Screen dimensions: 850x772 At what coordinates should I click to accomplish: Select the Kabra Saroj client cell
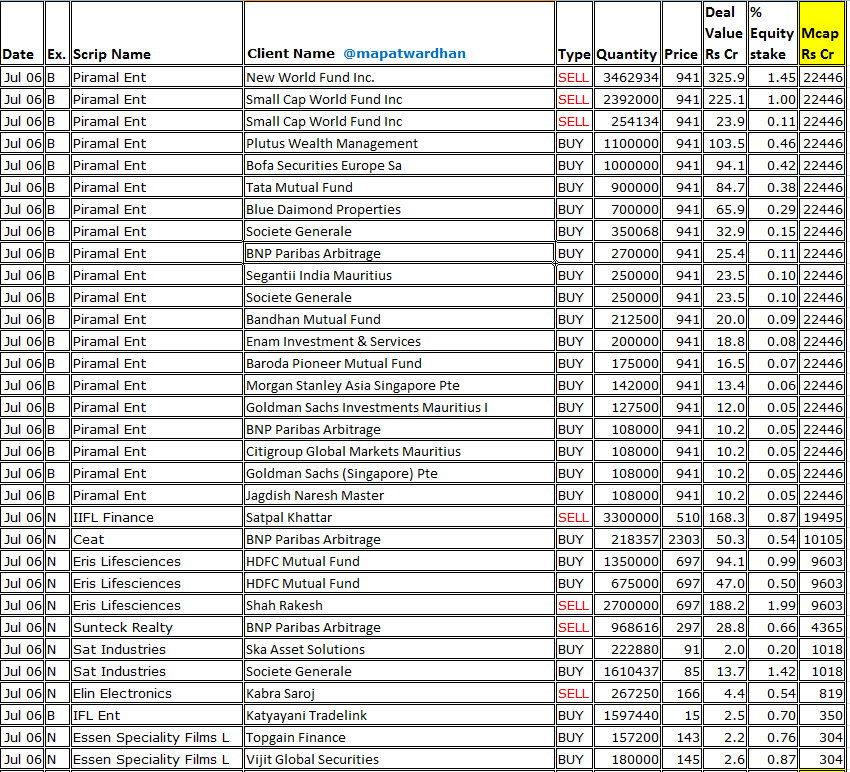(400, 693)
